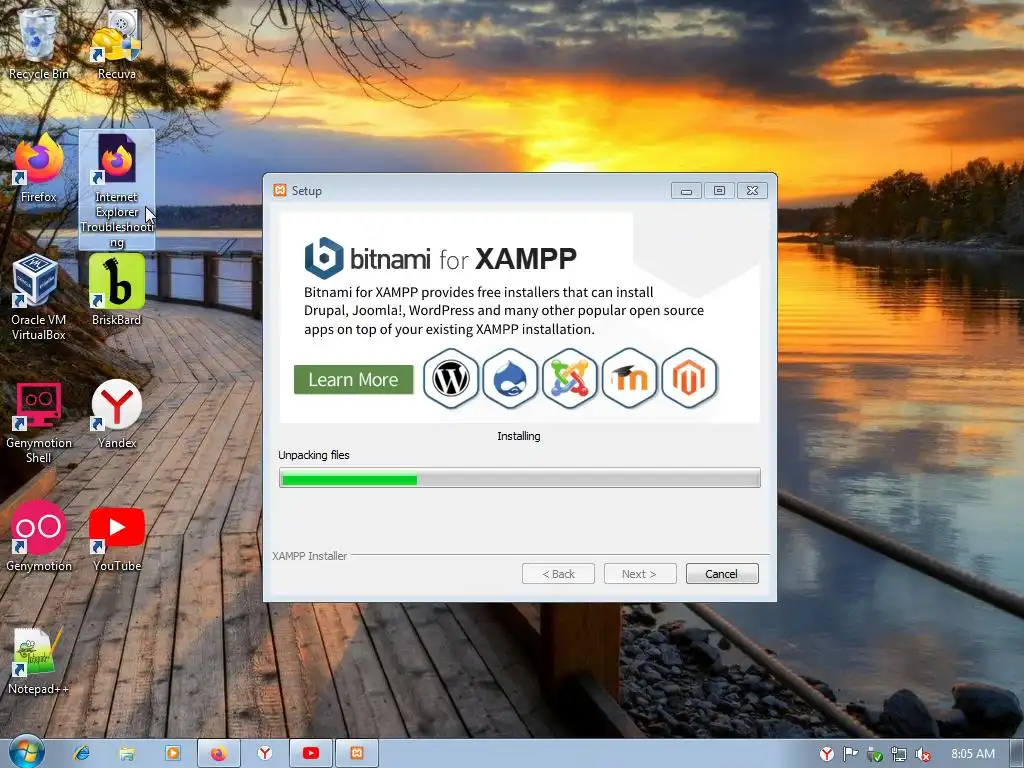1024x768 pixels.
Task: Open YouTube taskbar button
Action: (x=311, y=753)
